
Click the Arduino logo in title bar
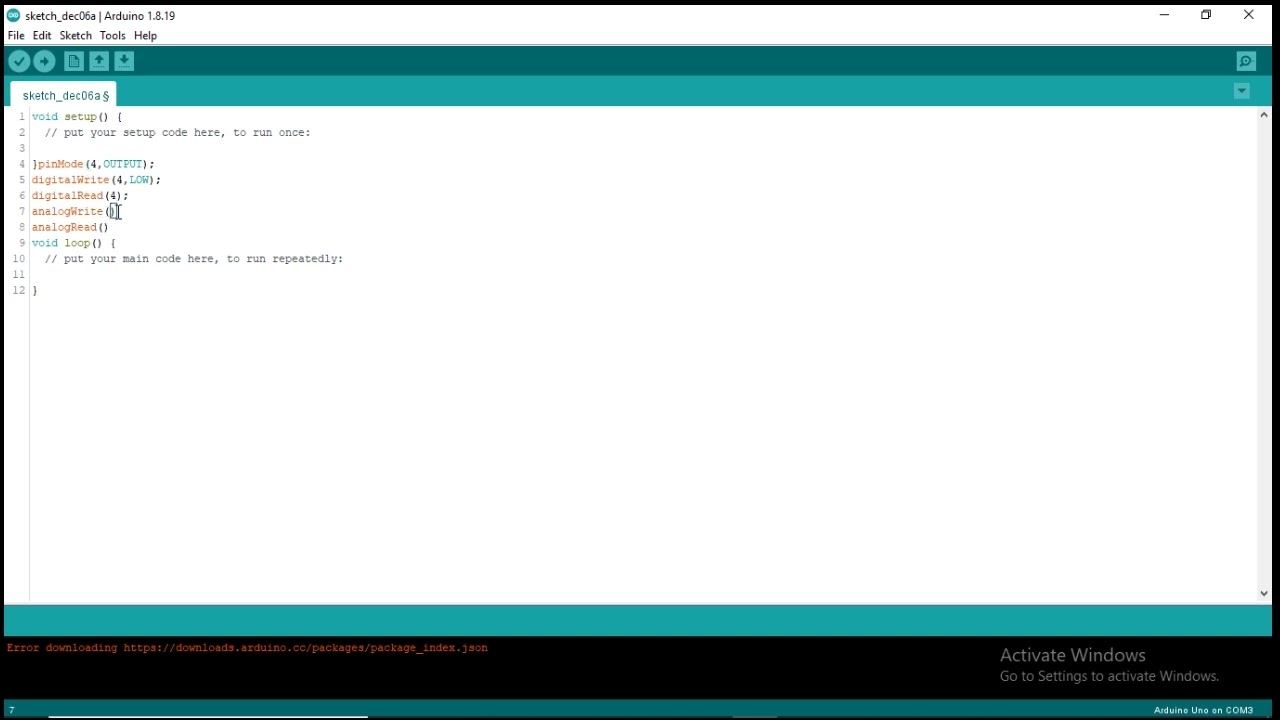click(13, 15)
